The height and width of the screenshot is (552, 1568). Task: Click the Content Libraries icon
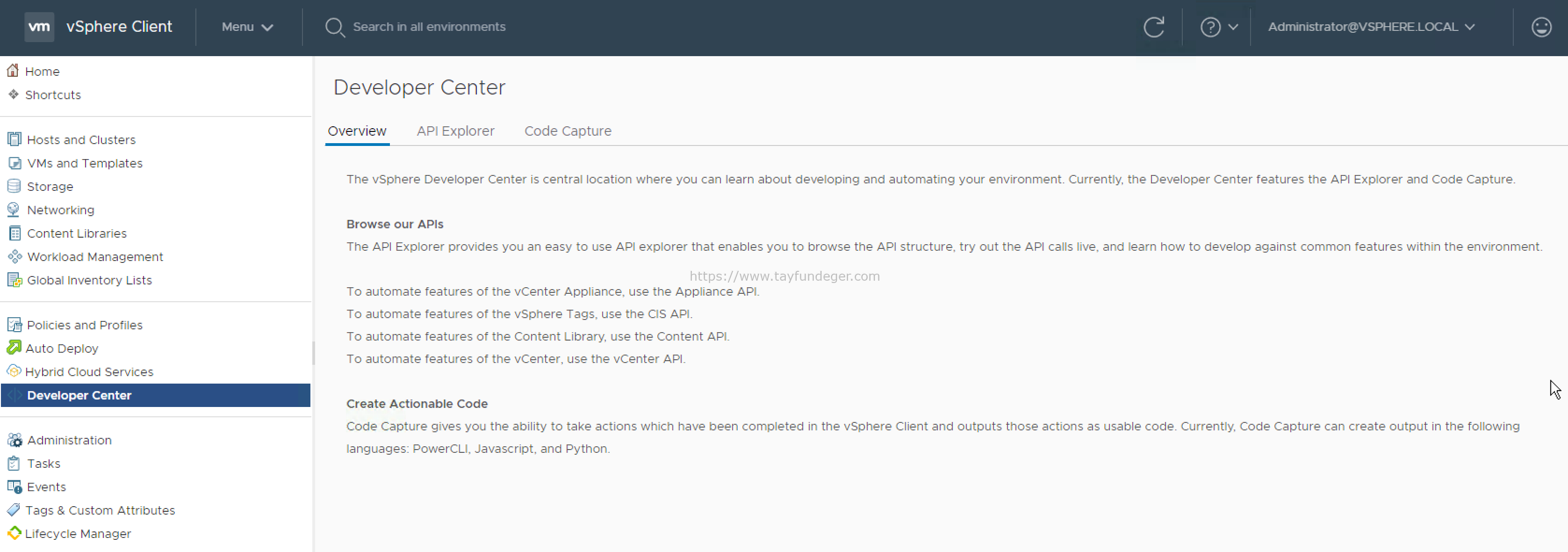[x=14, y=233]
